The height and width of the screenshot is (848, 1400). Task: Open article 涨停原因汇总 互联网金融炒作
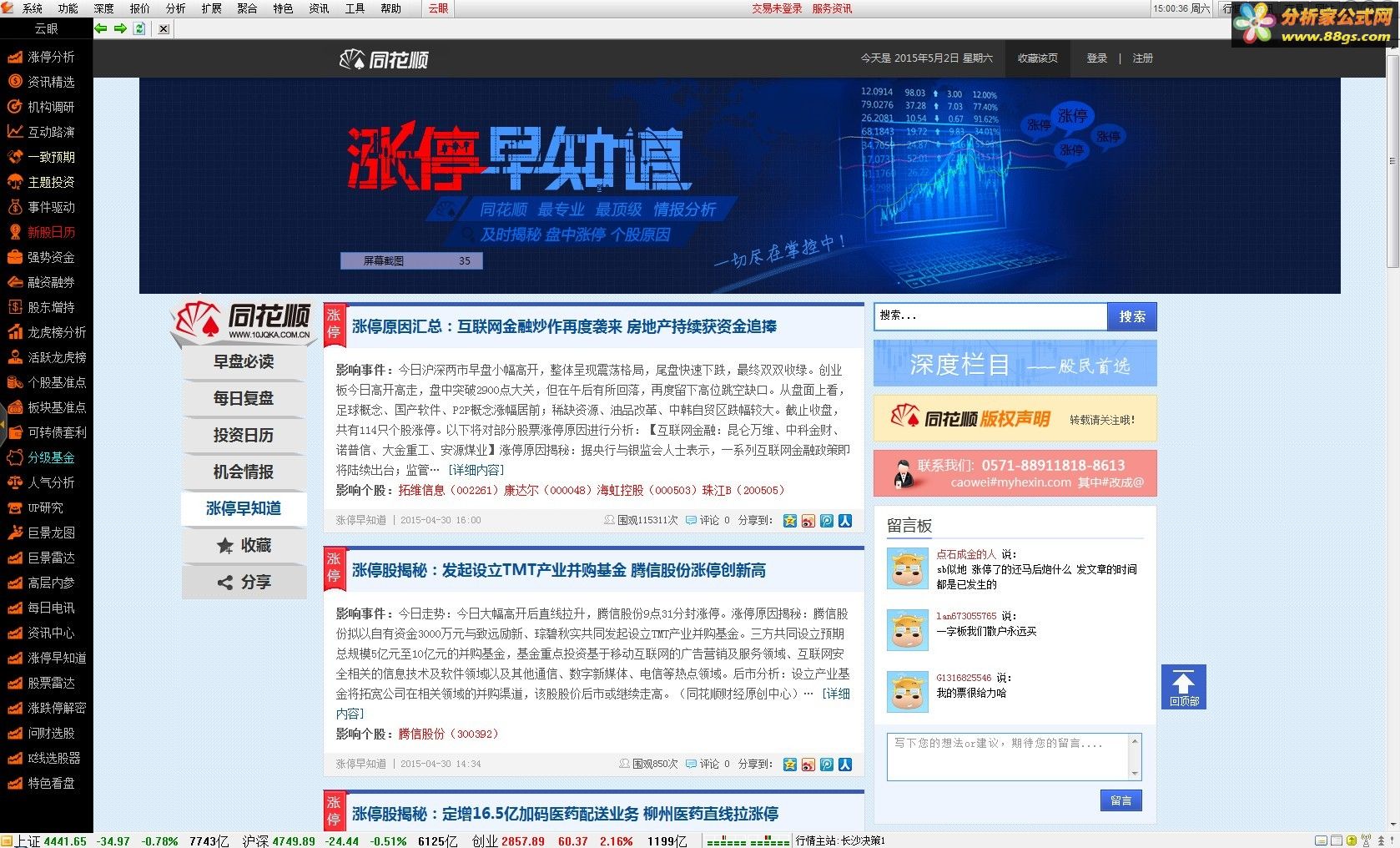tap(564, 326)
